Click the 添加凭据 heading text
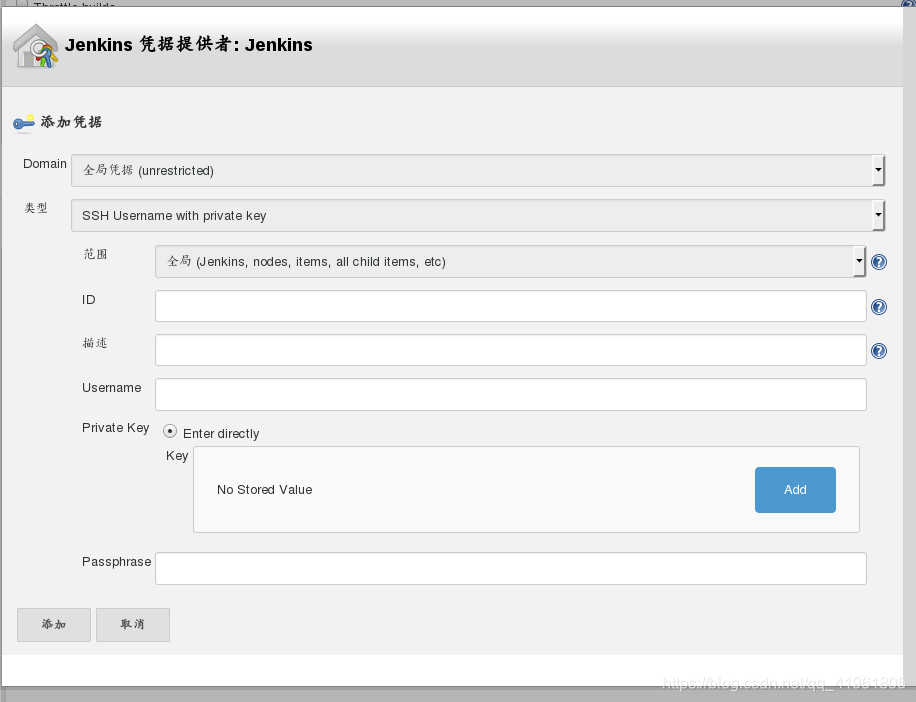 pos(71,121)
